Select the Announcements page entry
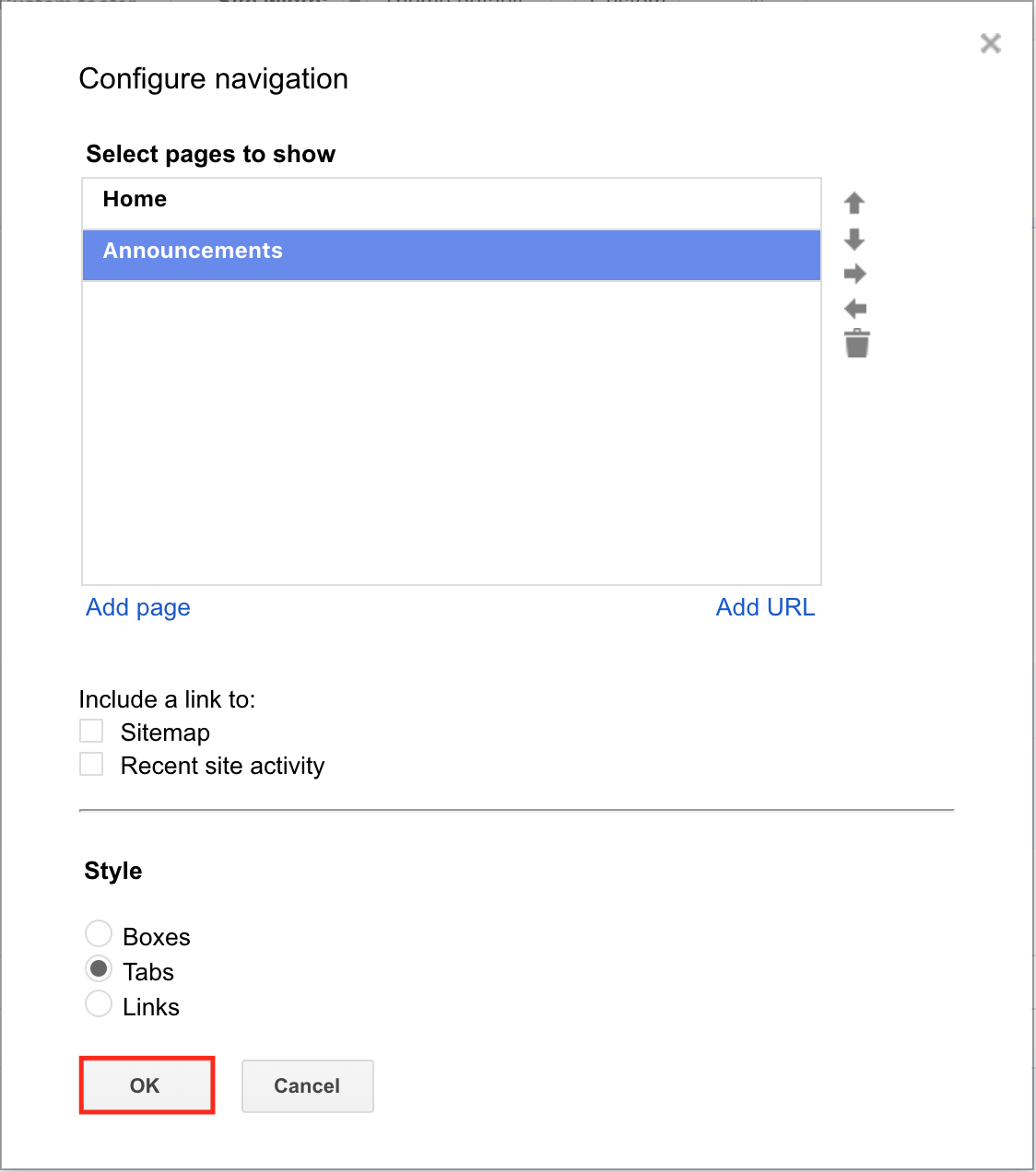The width and height of the screenshot is (1036, 1172). coord(452,255)
